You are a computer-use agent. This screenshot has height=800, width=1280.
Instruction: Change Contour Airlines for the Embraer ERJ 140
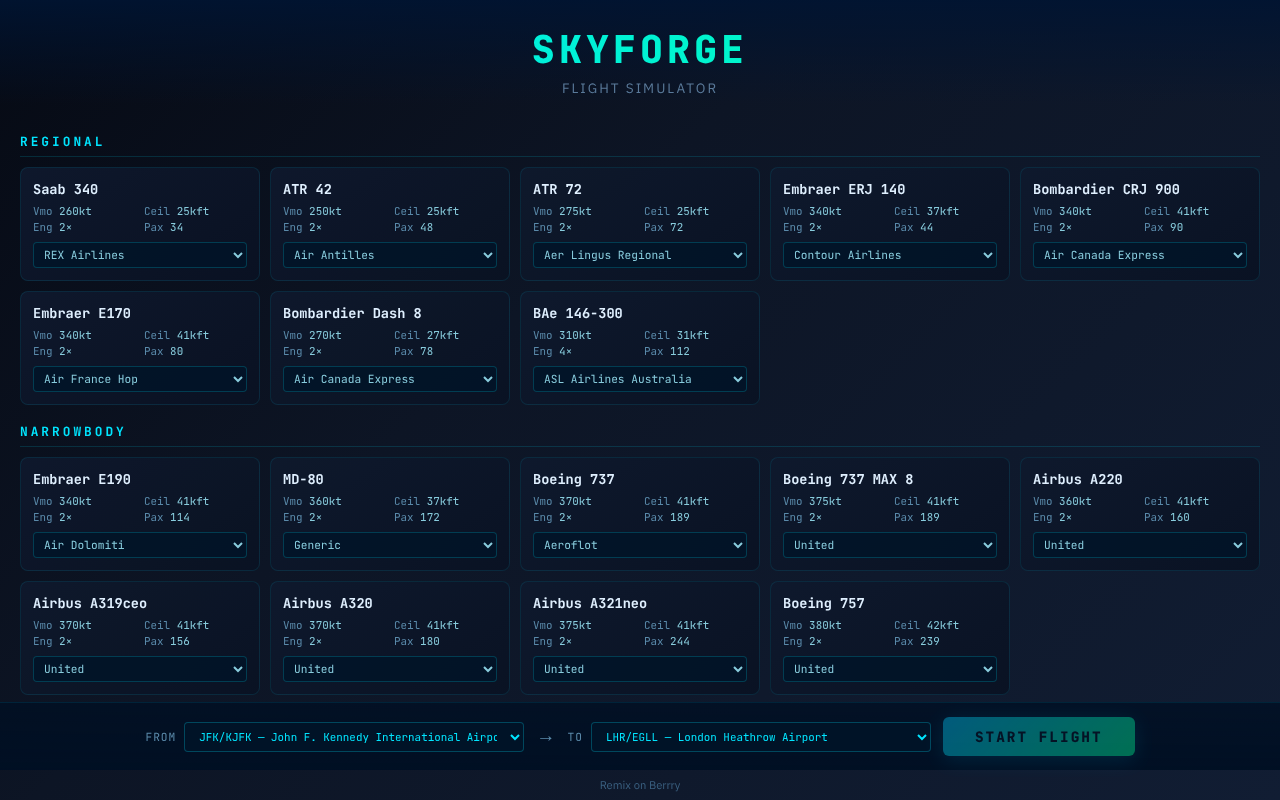[x=889, y=255]
